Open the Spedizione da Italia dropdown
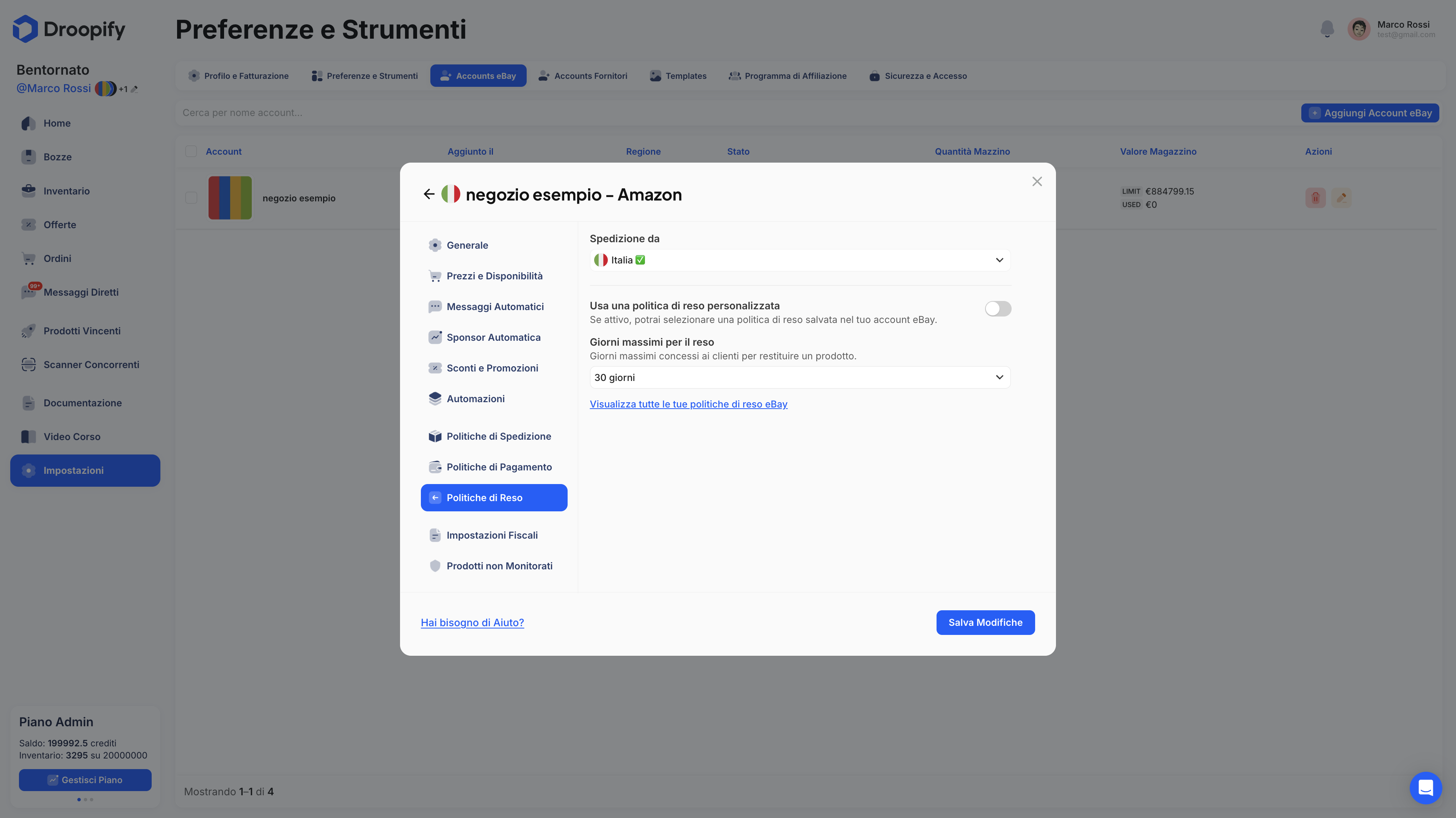Screen dimensions: 1456x818 799,260
